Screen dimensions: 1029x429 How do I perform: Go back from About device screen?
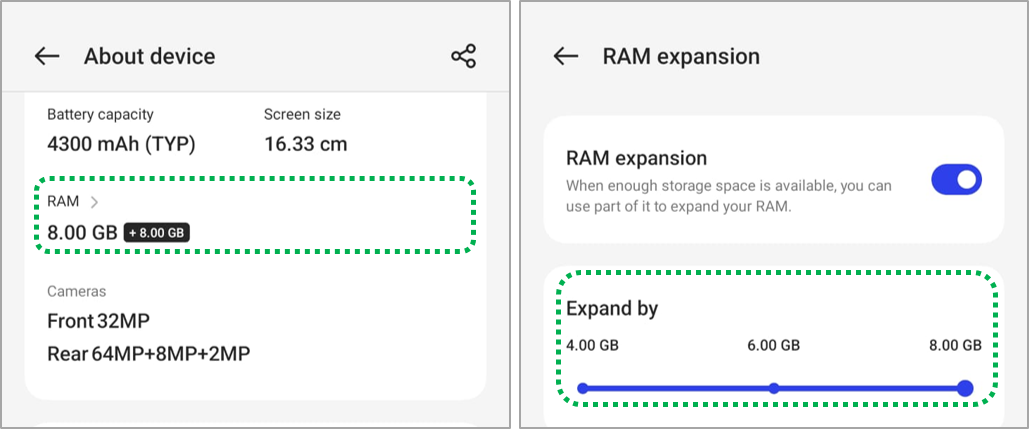pyautogui.click(x=47, y=56)
